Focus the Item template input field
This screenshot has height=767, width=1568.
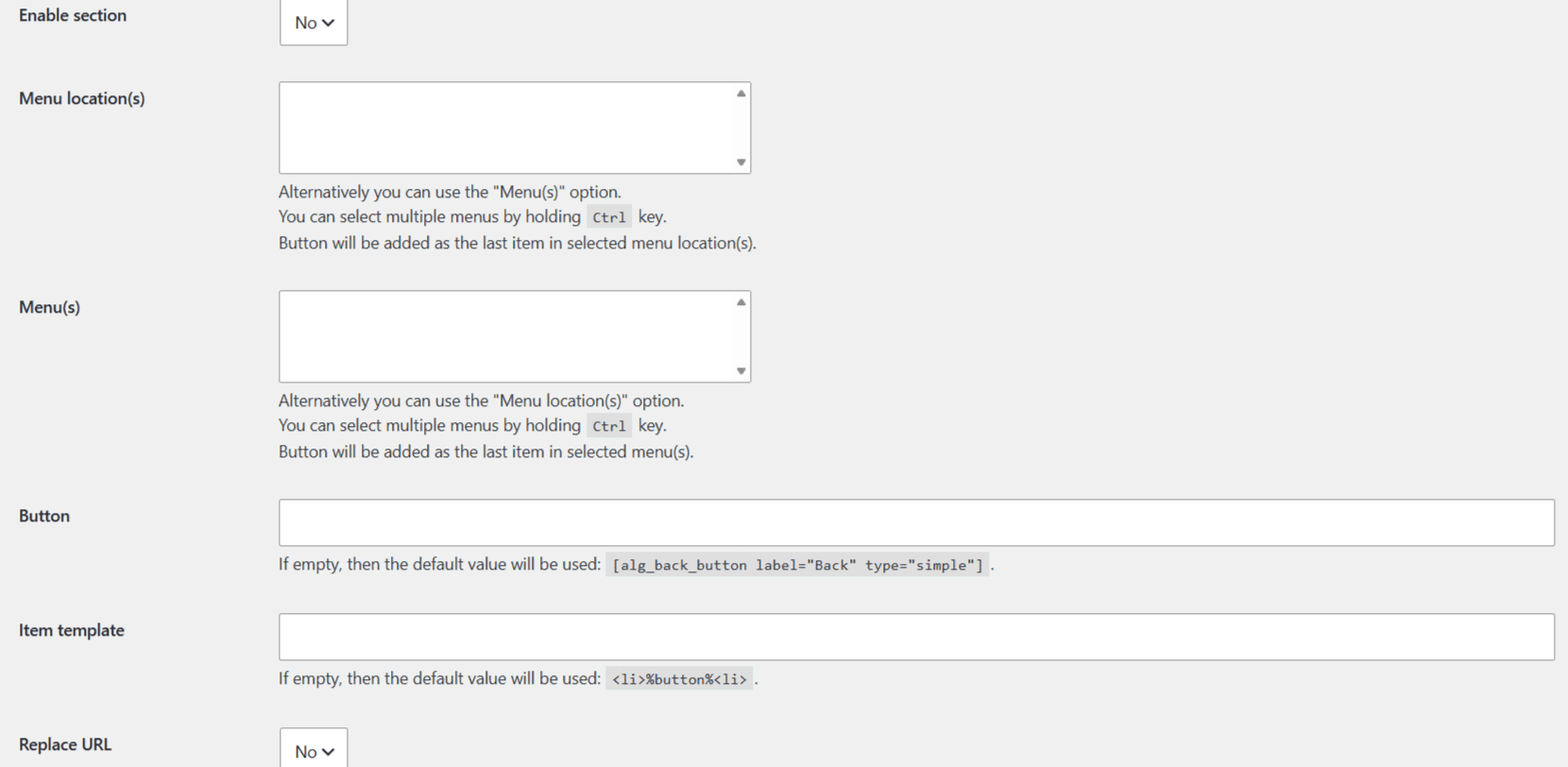tap(916, 637)
